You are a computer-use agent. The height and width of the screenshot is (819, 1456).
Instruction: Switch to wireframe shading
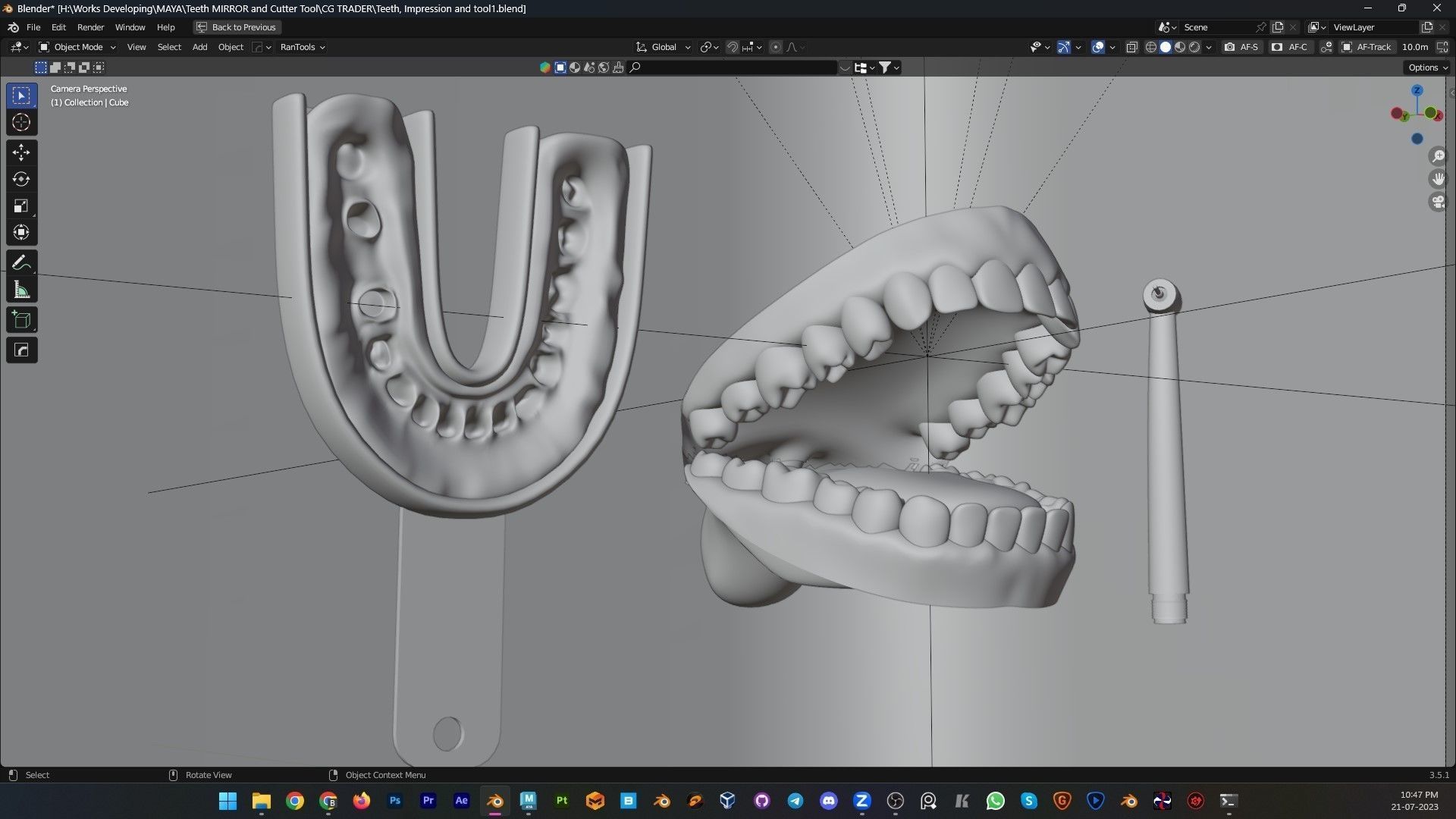[x=1150, y=47]
